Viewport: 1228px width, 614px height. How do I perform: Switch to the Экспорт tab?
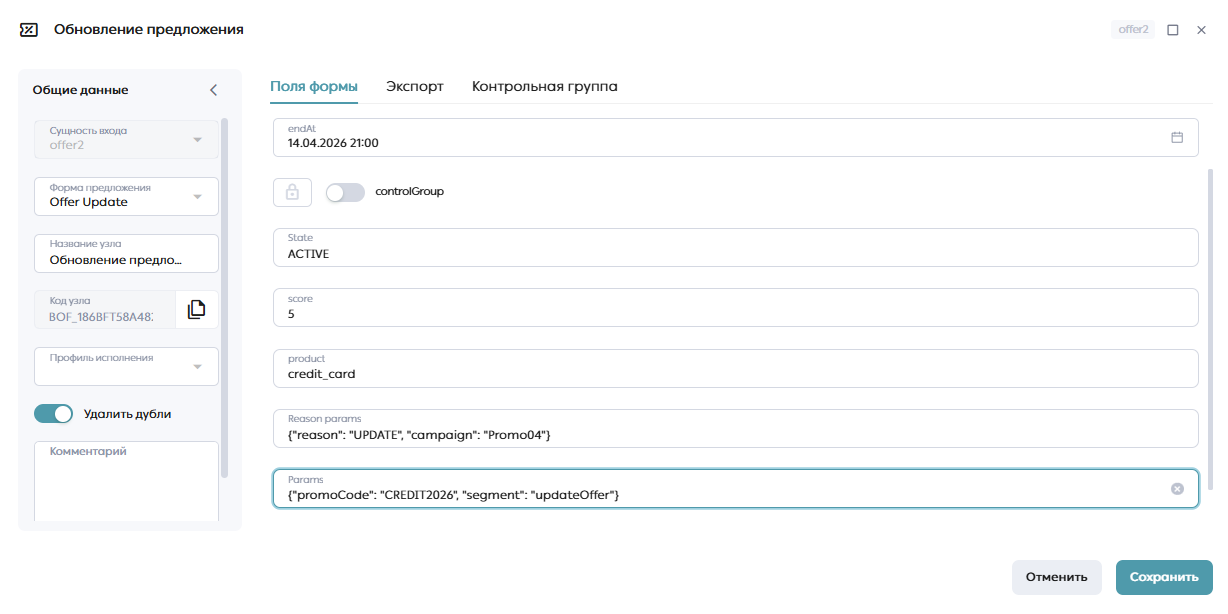(x=415, y=86)
